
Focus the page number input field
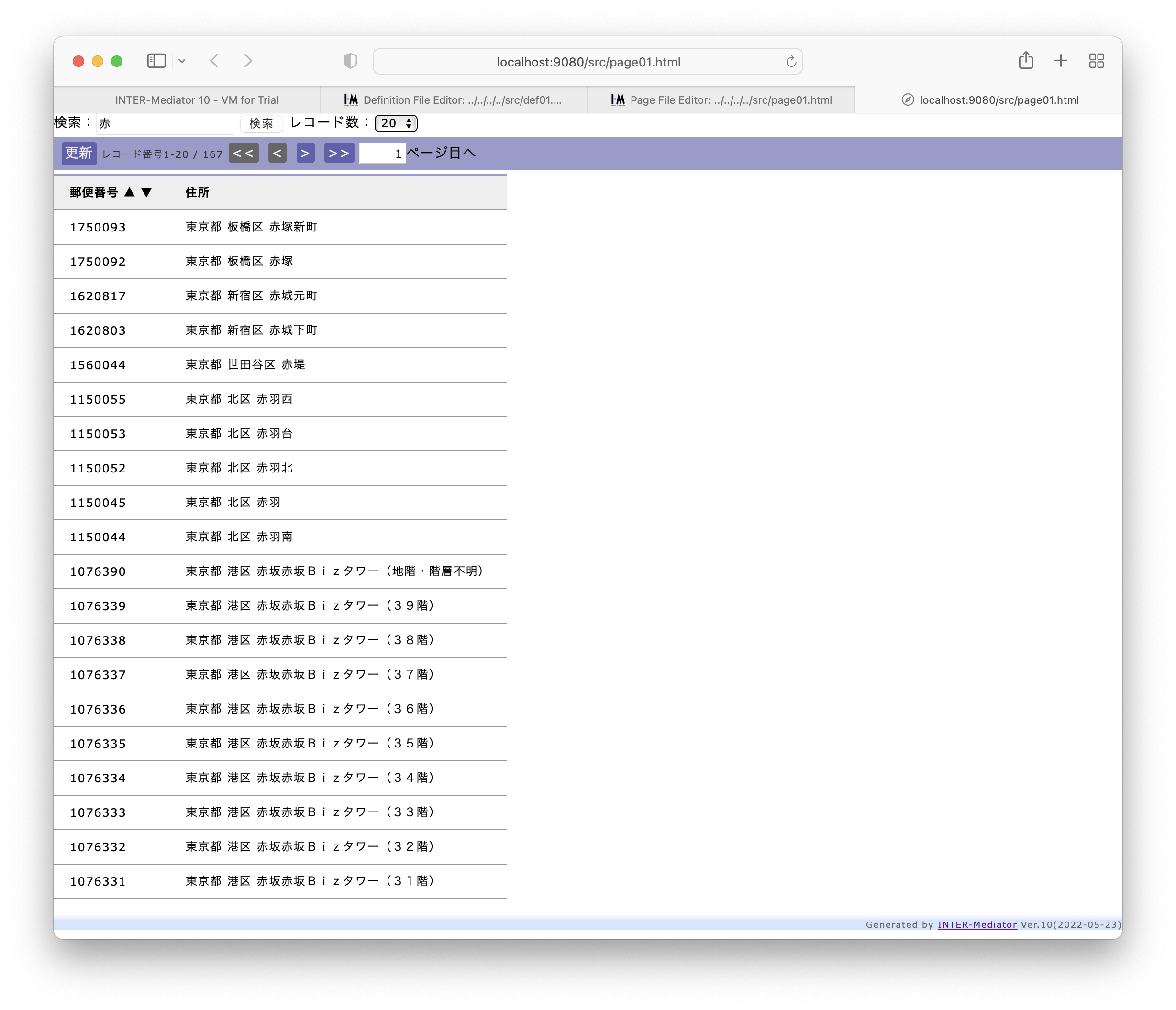point(383,153)
